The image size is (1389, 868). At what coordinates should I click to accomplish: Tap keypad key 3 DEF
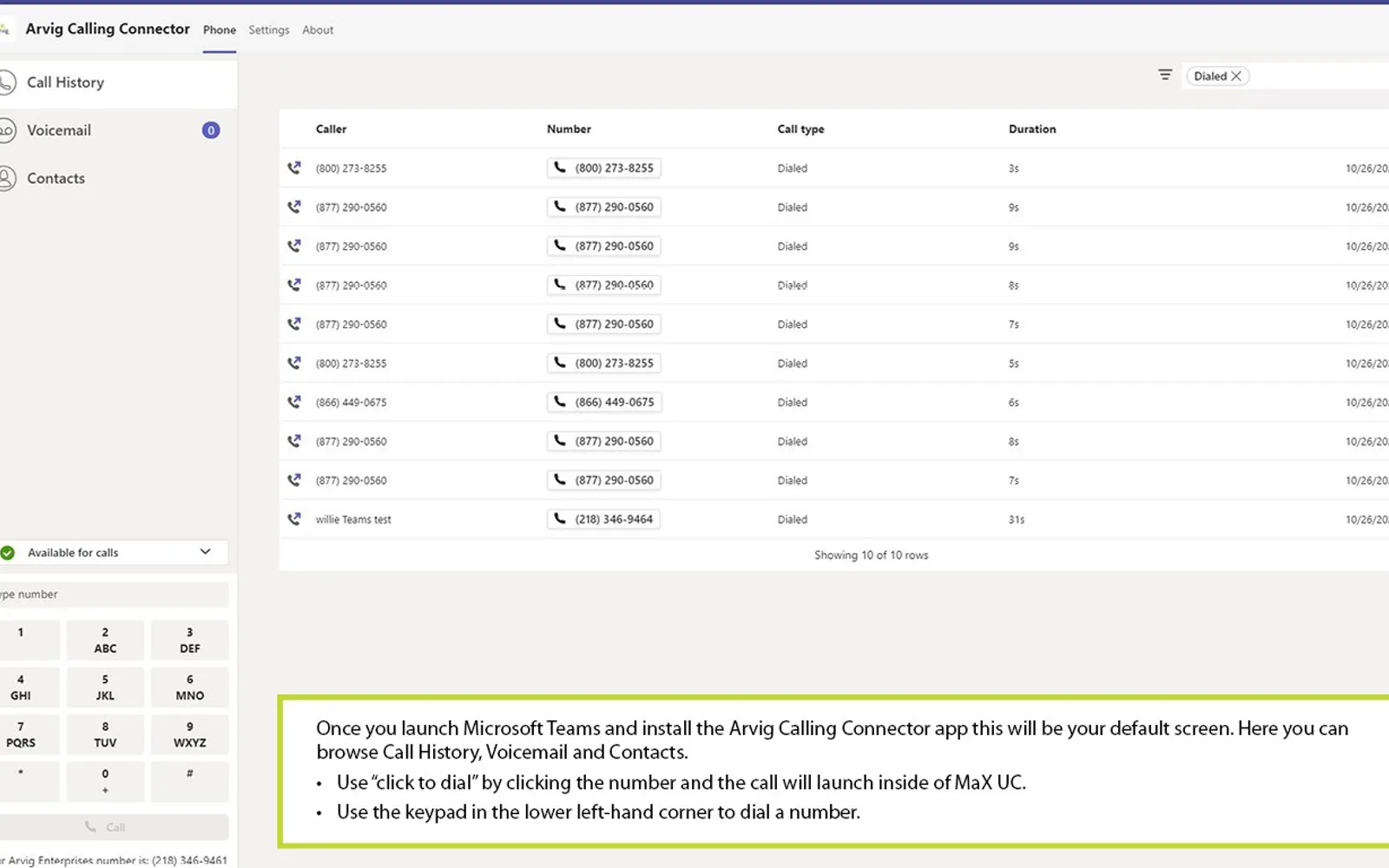pyautogui.click(x=190, y=640)
